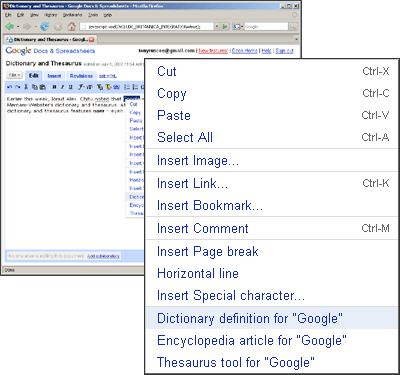Open the Firefox Help menu
This screenshot has width=400, height=375.
pyautogui.click(x=107, y=15)
